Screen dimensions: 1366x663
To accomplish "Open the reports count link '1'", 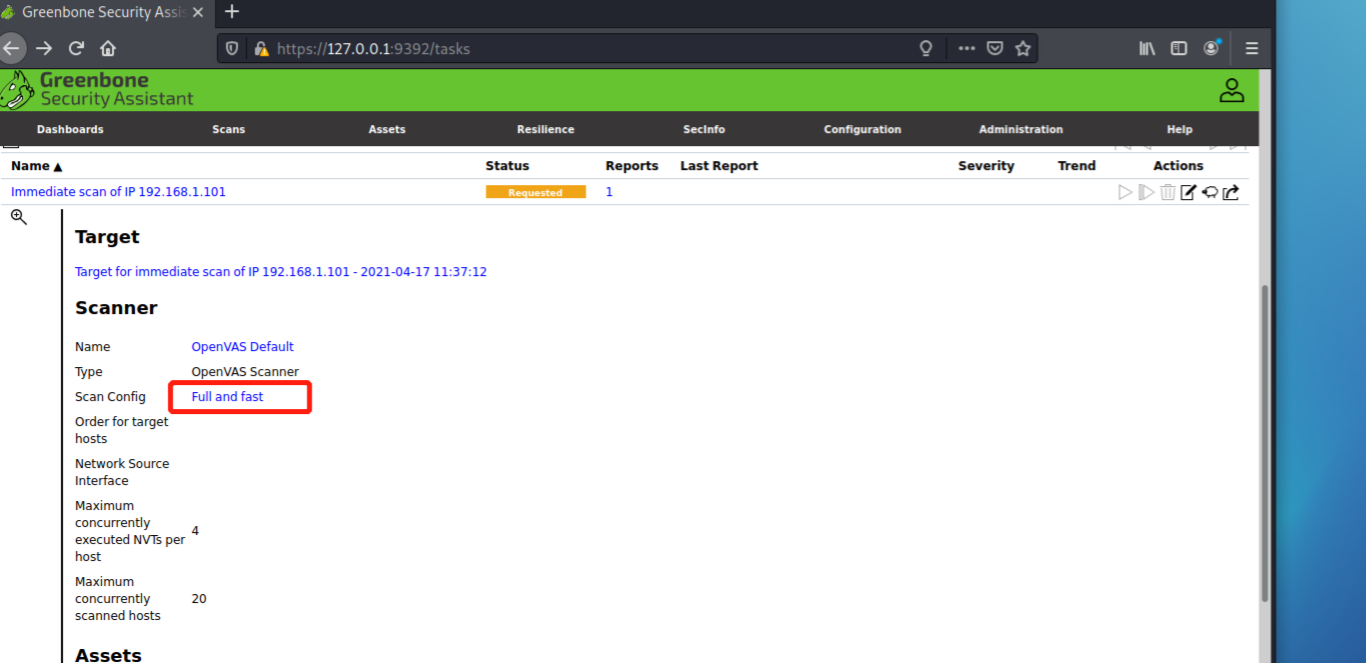I will [609, 192].
